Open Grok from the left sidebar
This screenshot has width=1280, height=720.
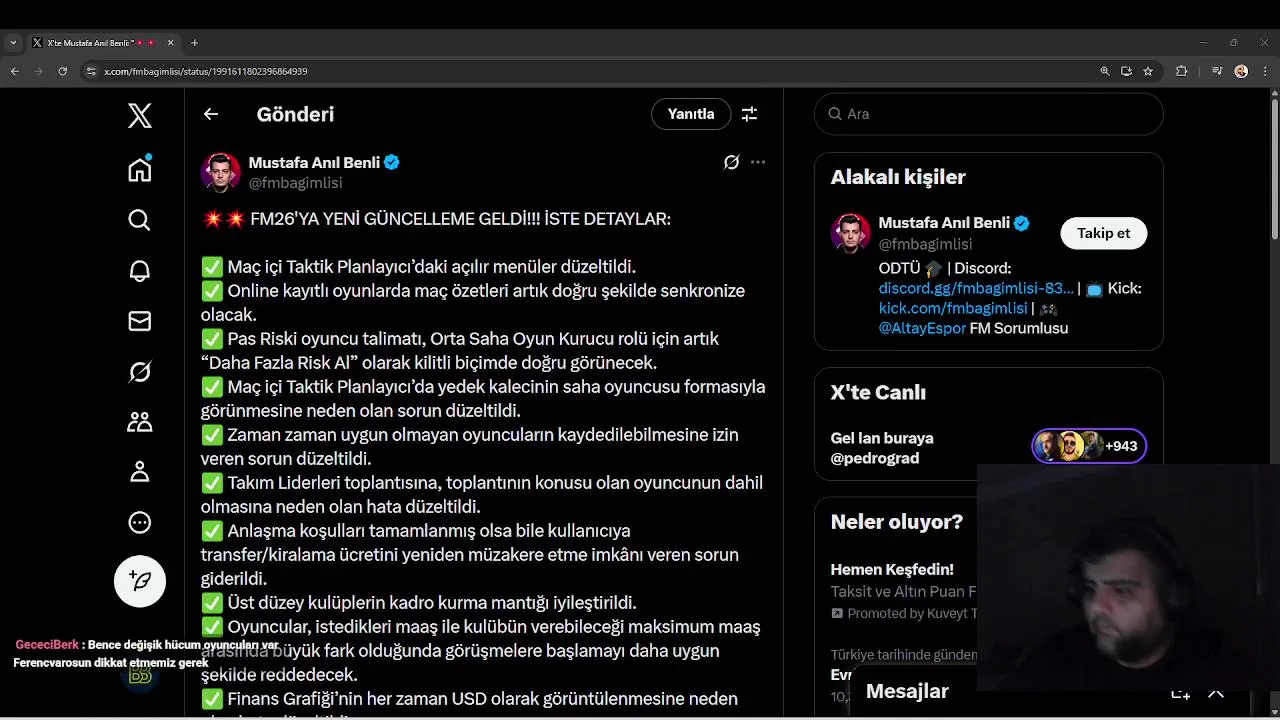click(x=140, y=372)
